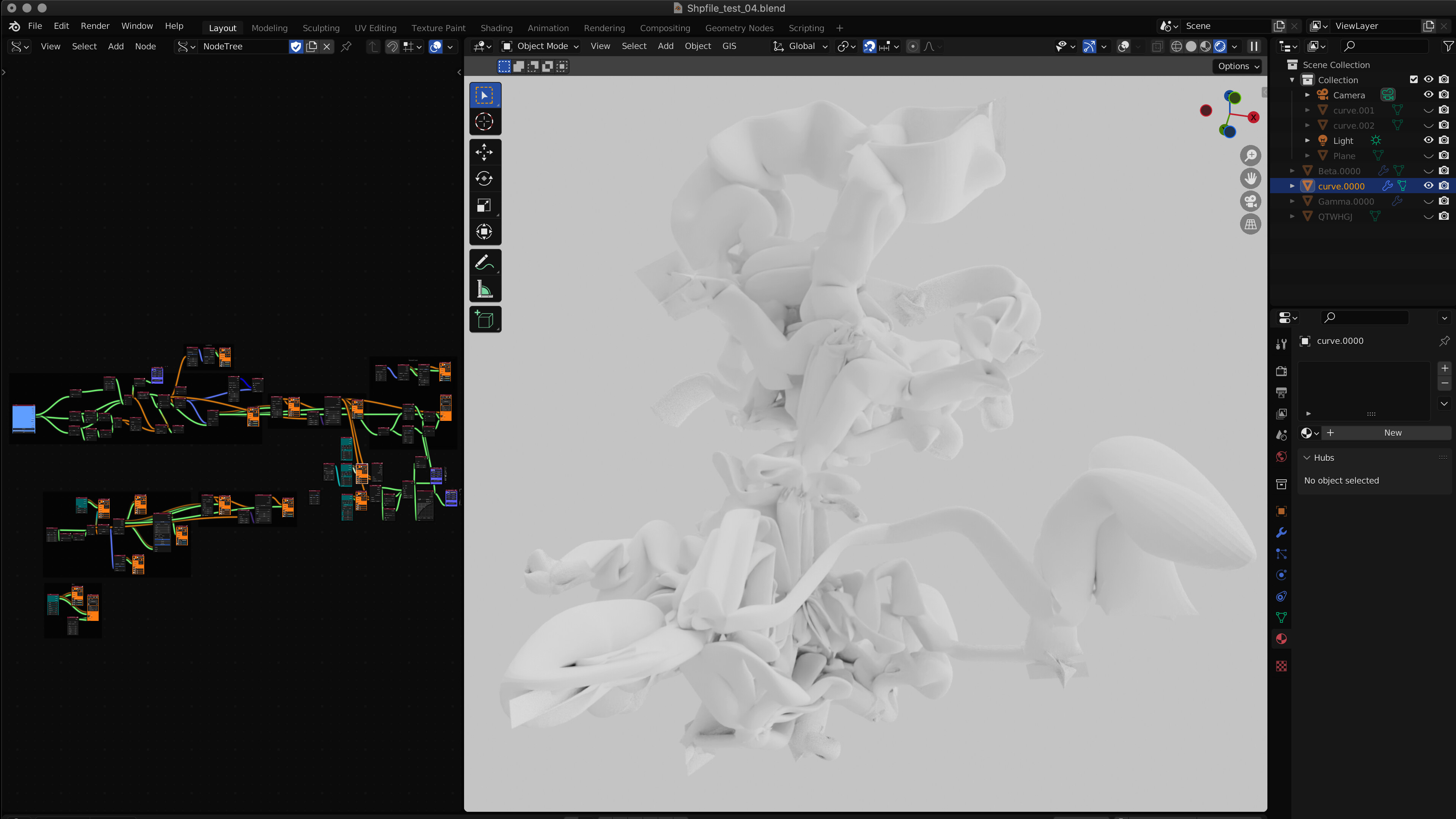
Task: Select the Rotate tool
Action: (484, 179)
